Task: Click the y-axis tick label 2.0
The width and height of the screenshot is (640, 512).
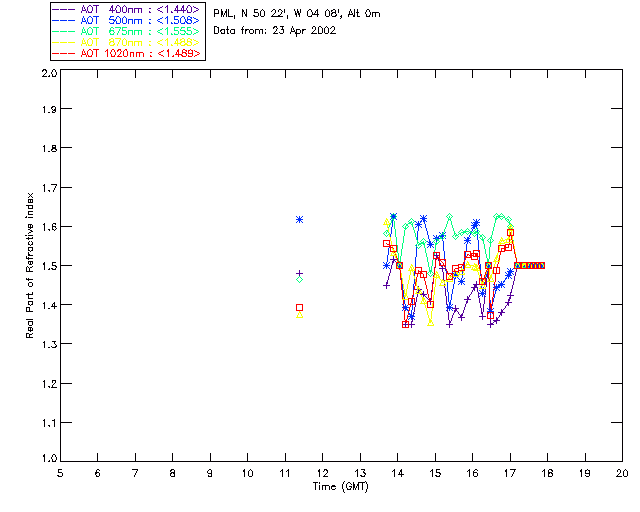Action: [49, 73]
